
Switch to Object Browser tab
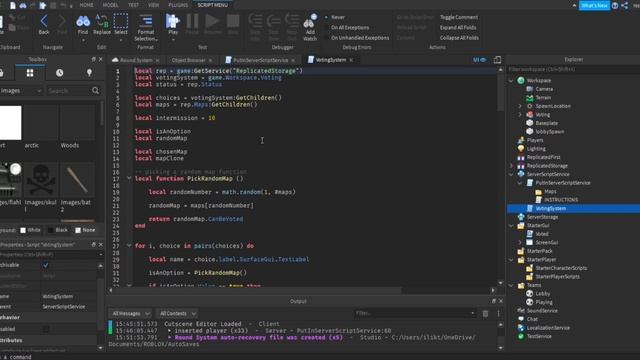click(x=188, y=60)
